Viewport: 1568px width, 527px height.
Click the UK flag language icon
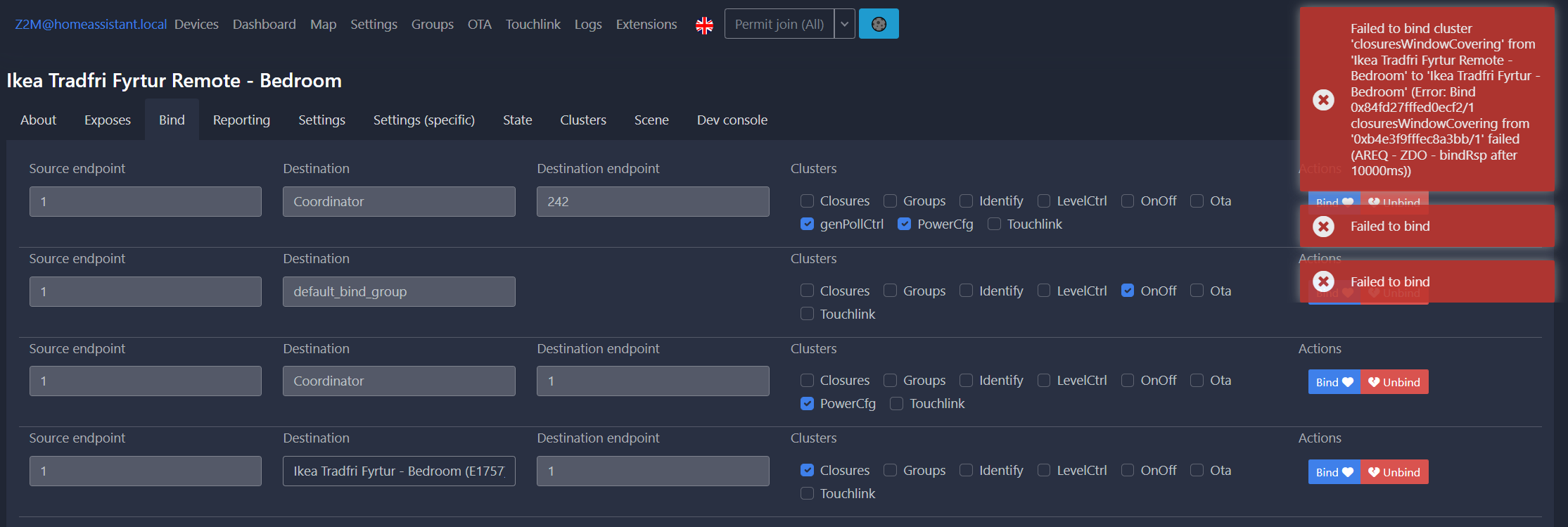(704, 25)
